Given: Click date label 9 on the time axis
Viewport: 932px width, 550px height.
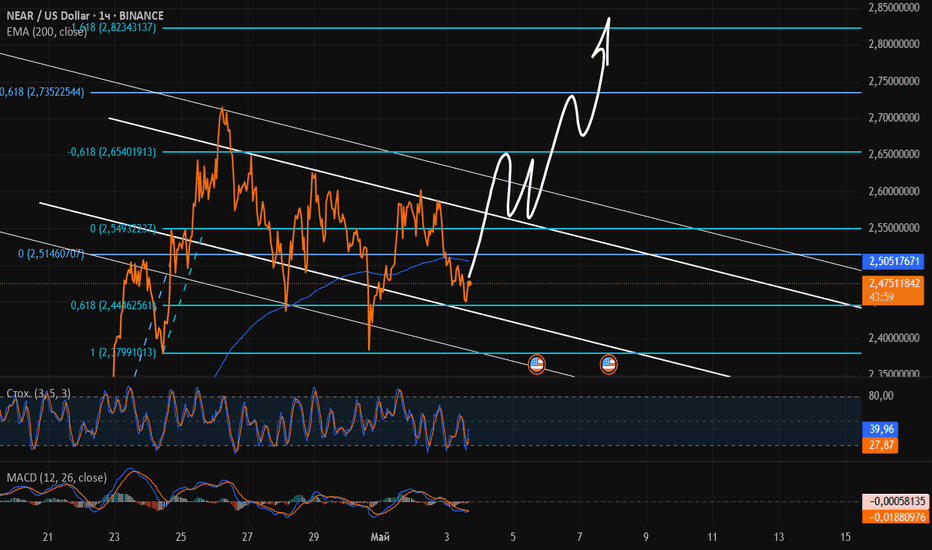Looking at the screenshot, I should (646, 537).
